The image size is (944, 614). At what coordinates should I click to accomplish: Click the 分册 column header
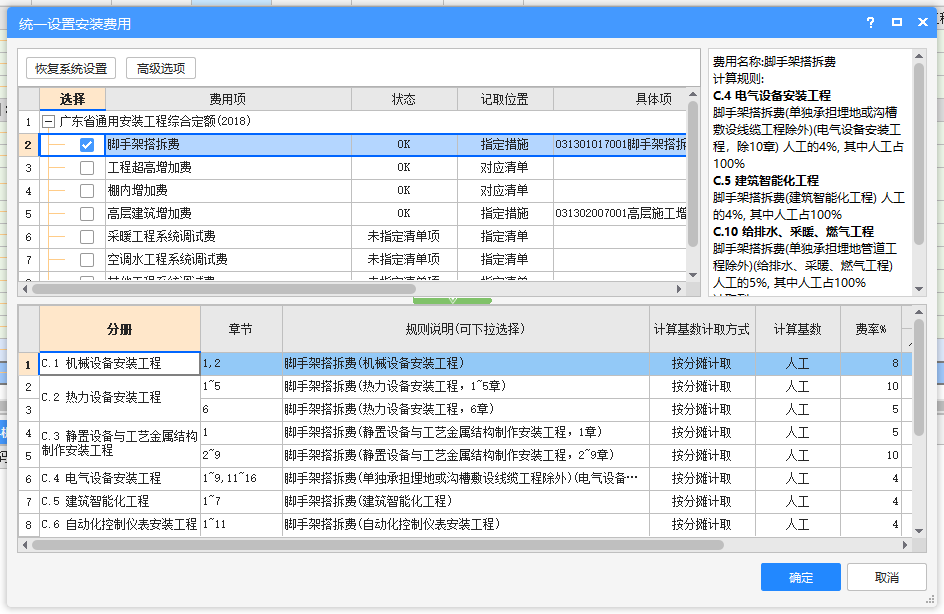click(120, 329)
